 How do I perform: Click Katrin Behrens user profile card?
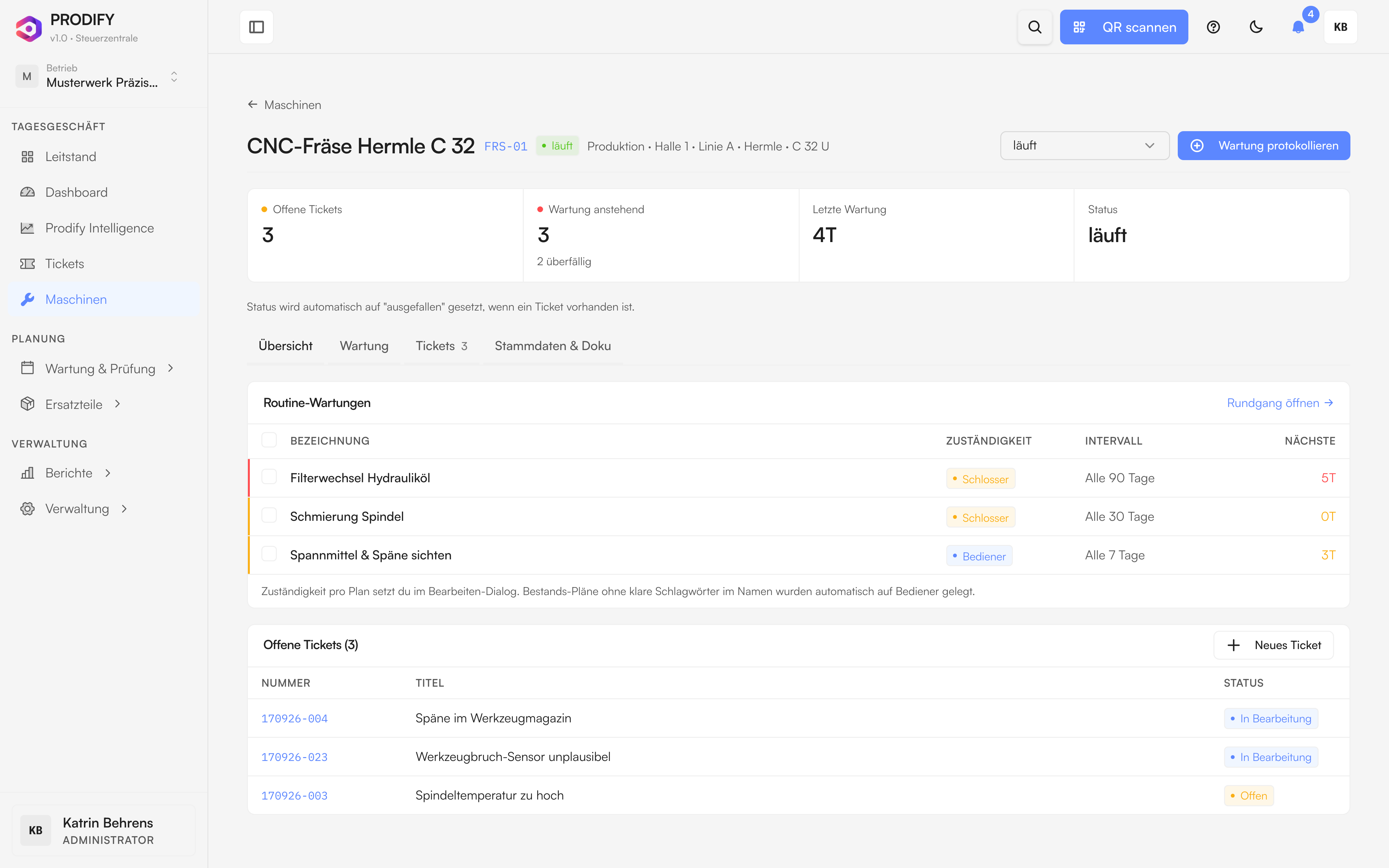click(103, 830)
